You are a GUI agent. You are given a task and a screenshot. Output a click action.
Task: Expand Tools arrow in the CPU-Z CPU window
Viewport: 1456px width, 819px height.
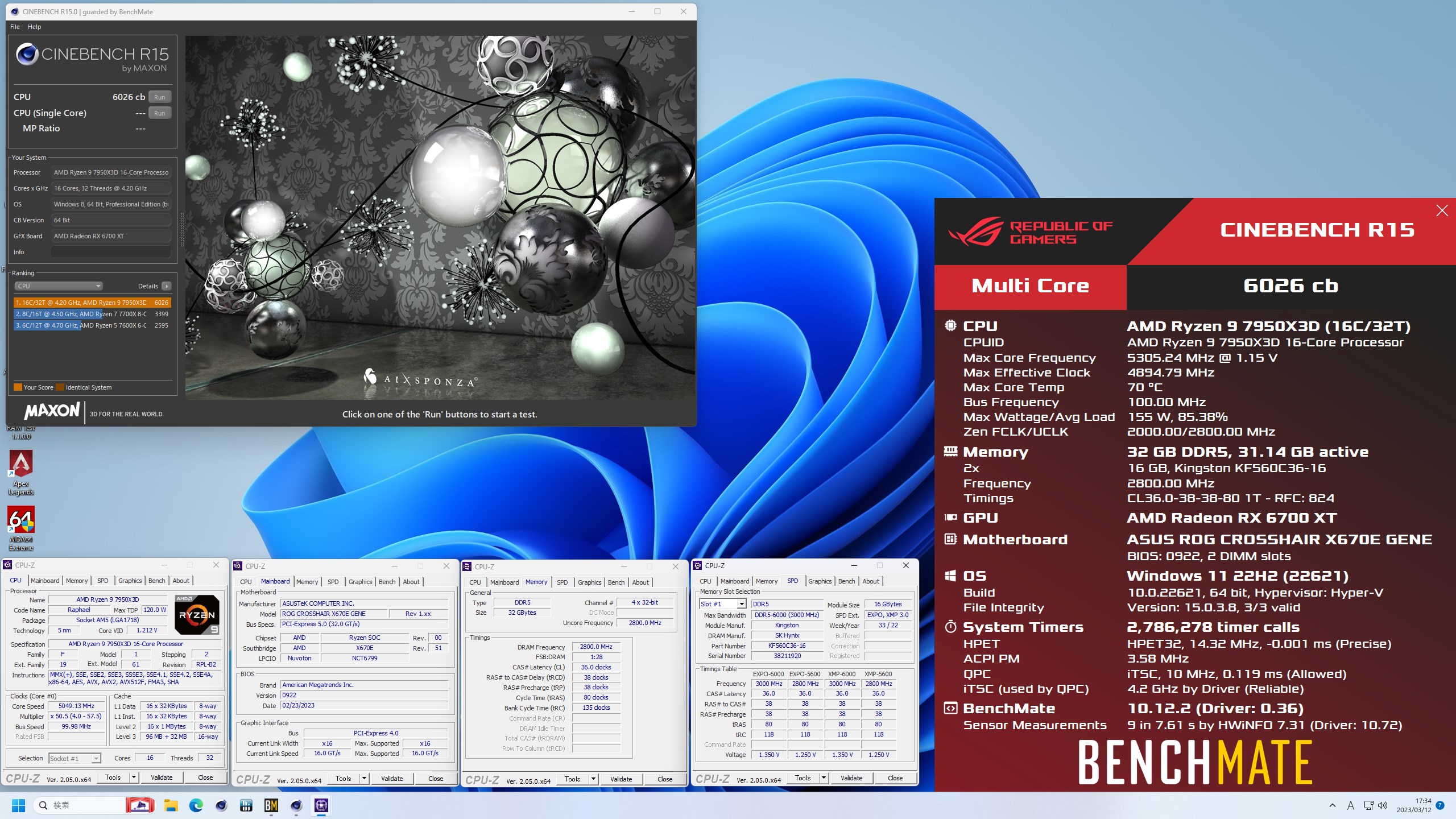tap(134, 777)
